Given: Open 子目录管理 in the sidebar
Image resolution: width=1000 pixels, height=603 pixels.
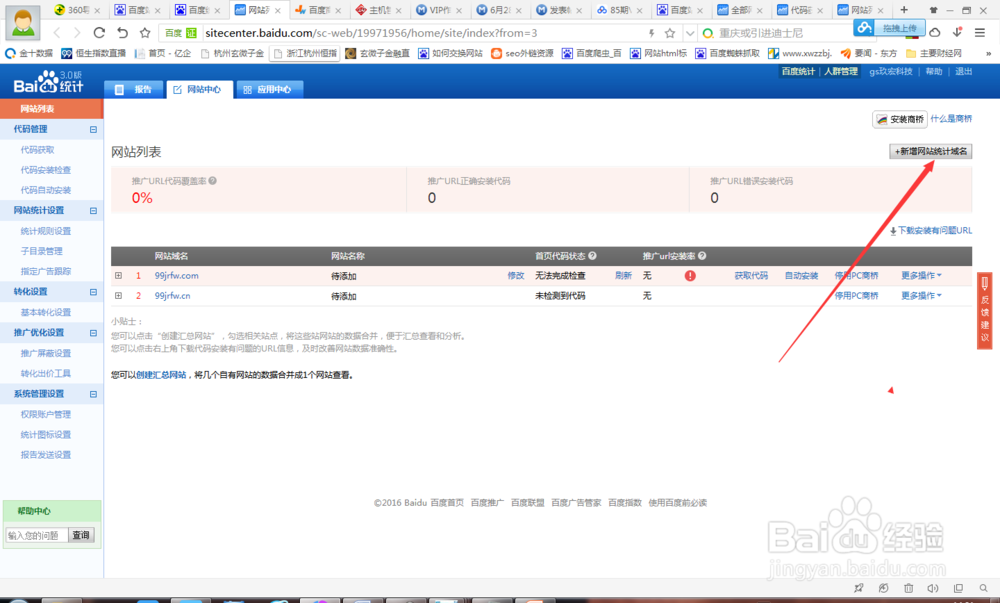Looking at the screenshot, I should tap(41, 251).
